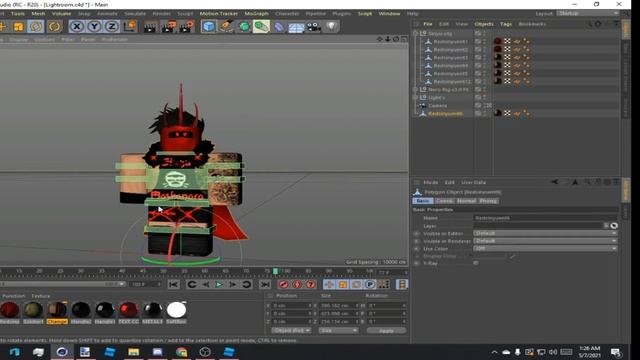
Task: Click the Name input field in Basic Properties
Action: coord(545,218)
